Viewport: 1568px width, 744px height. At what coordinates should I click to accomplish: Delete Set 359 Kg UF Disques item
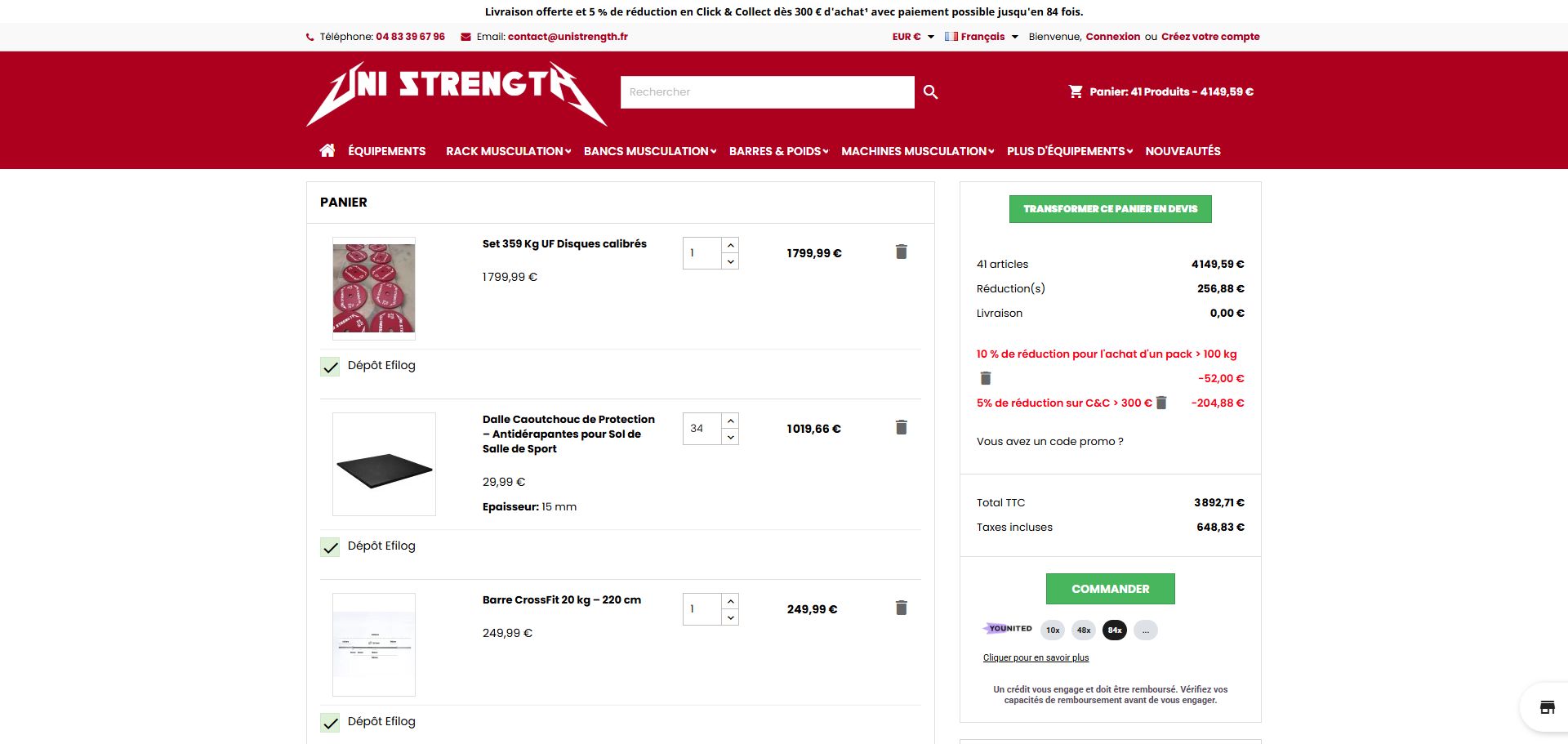[902, 252]
